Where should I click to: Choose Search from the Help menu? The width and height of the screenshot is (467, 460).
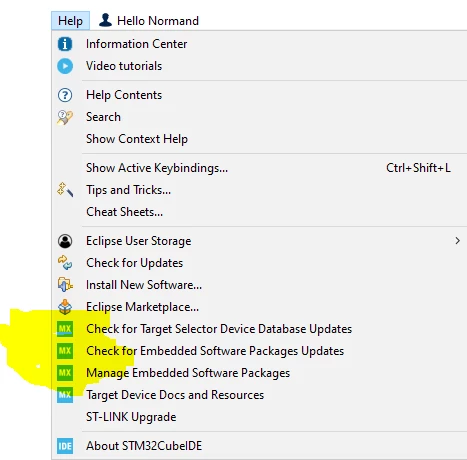click(x=259, y=117)
